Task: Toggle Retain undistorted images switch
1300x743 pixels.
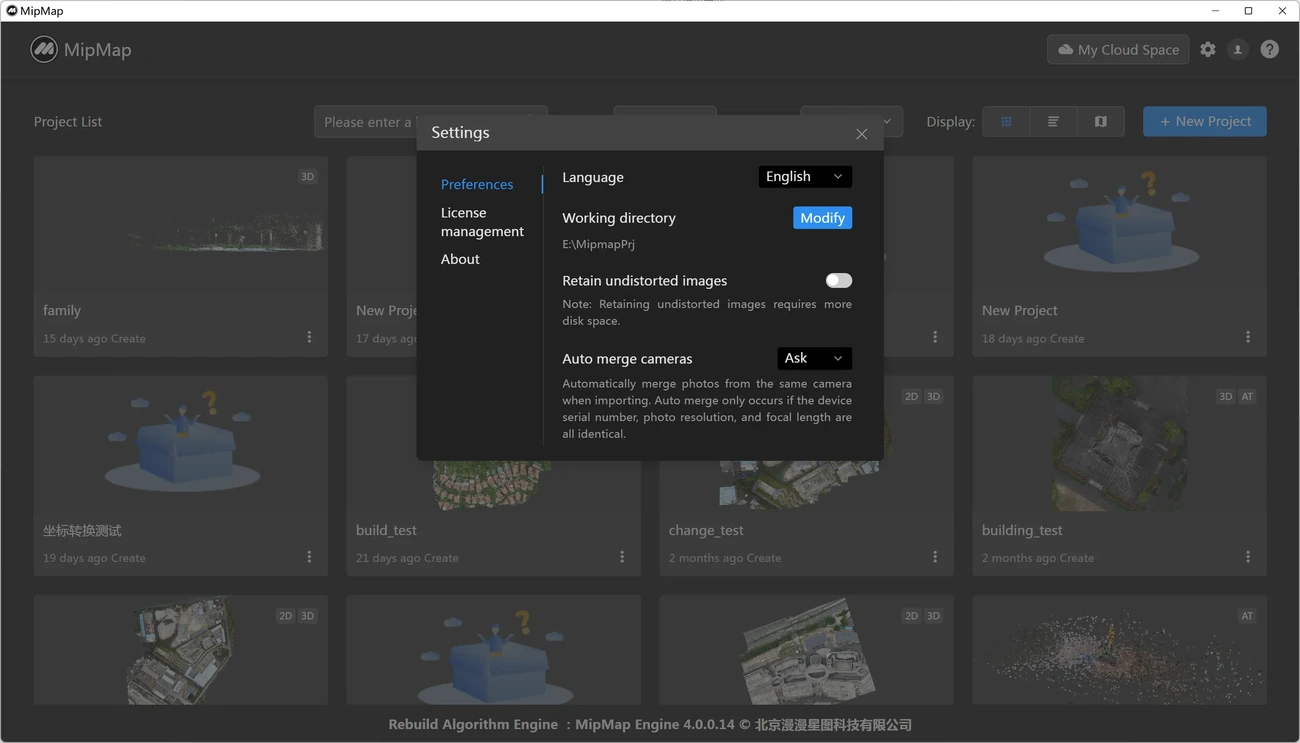Action: [x=838, y=281]
